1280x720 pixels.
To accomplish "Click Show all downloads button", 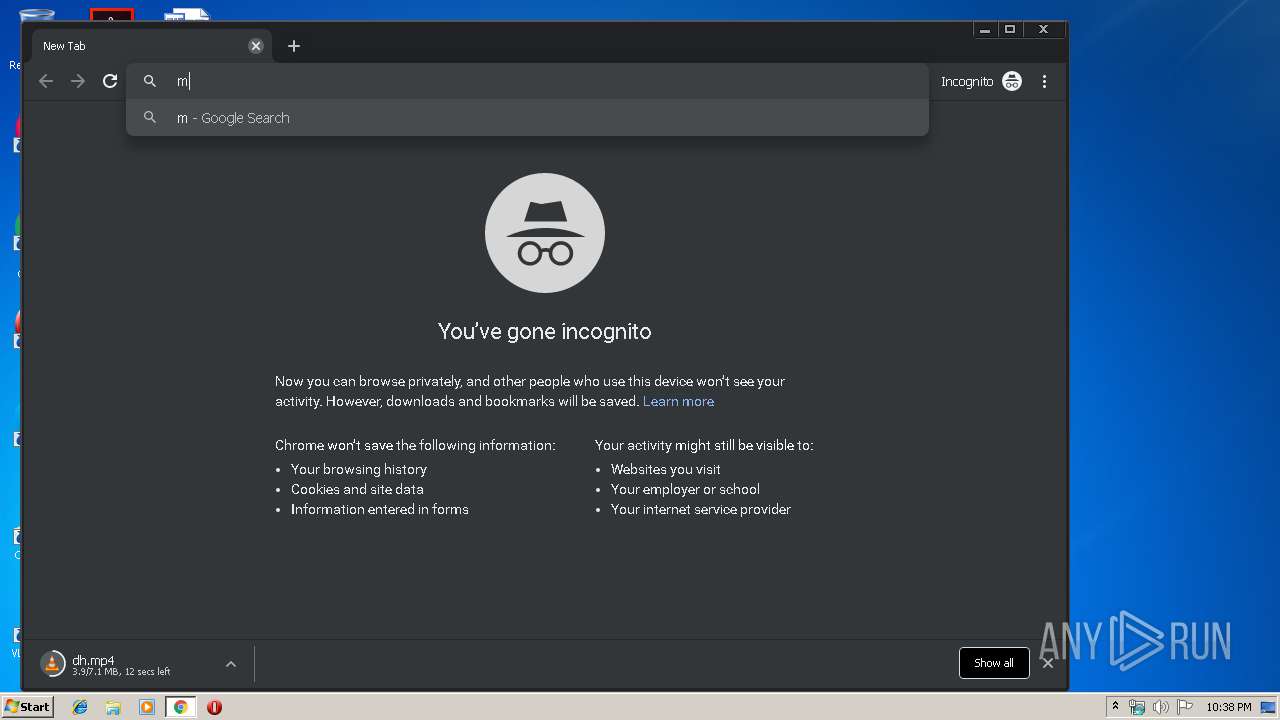I will (x=994, y=663).
